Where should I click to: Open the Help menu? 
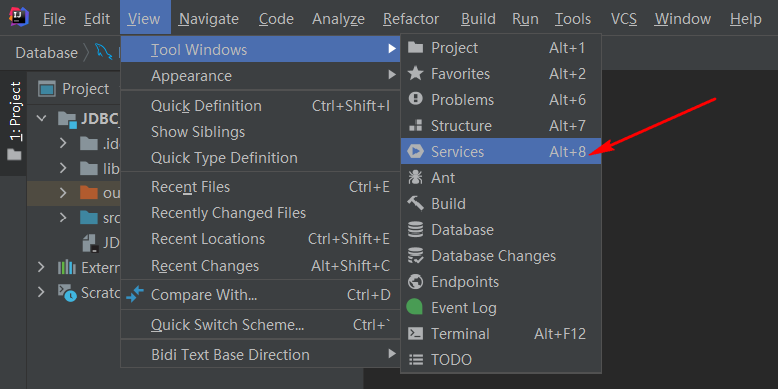(x=745, y=19)
